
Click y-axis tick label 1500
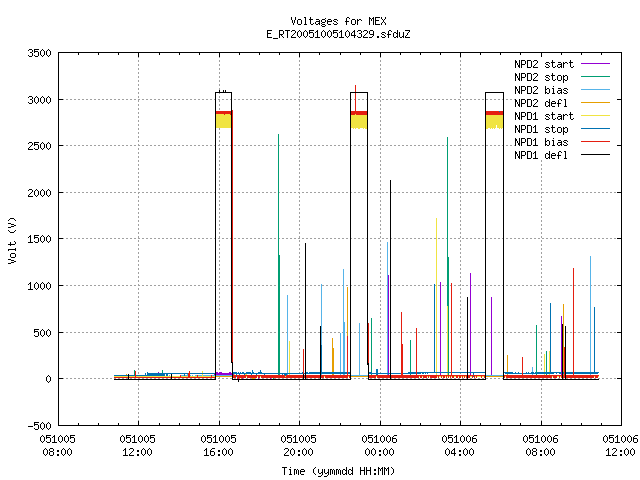pyautogui.click(x=39, y=239)
